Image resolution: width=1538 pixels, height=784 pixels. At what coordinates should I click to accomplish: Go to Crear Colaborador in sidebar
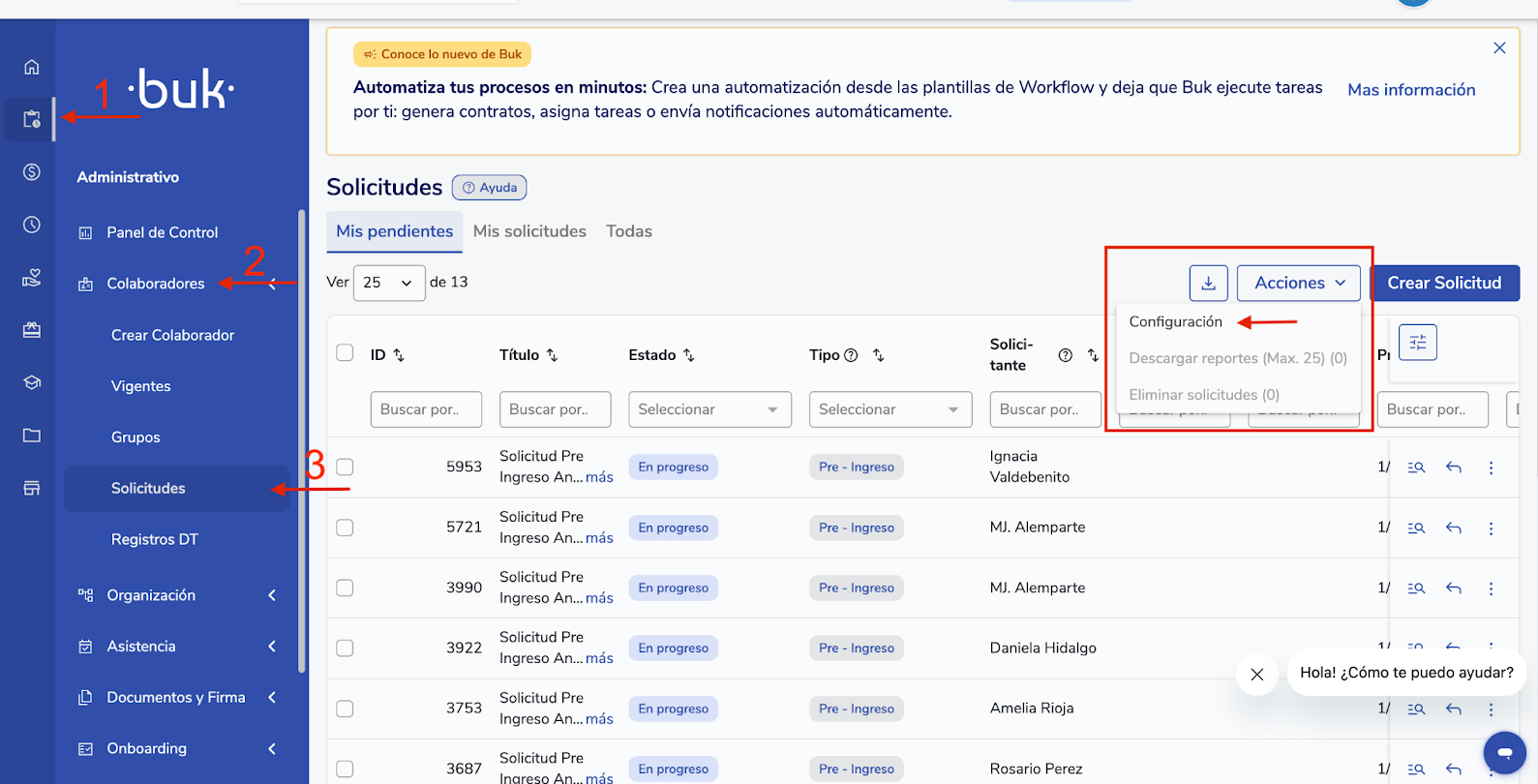(x=173, y=335)
